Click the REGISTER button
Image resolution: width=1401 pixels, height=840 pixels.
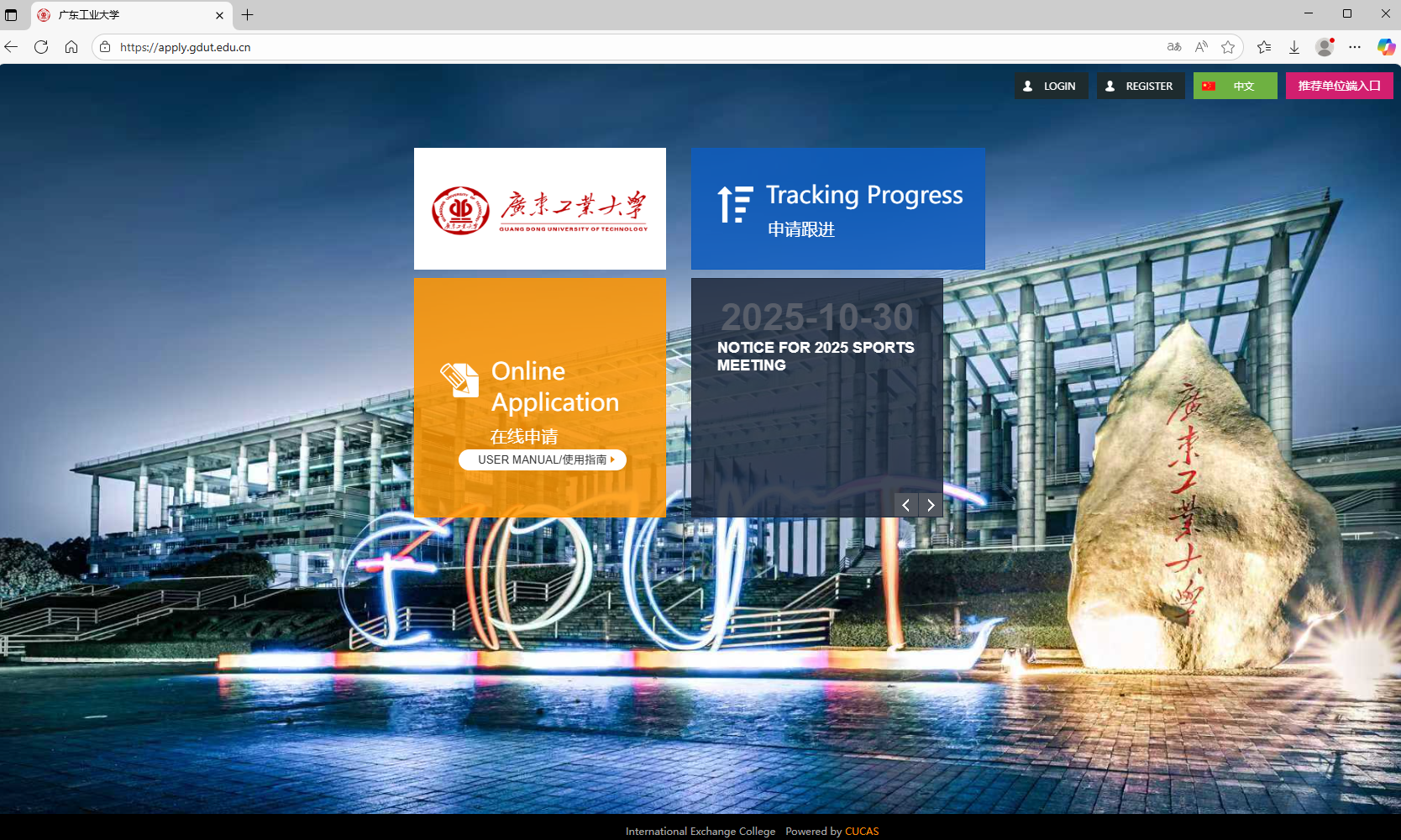1140,86
